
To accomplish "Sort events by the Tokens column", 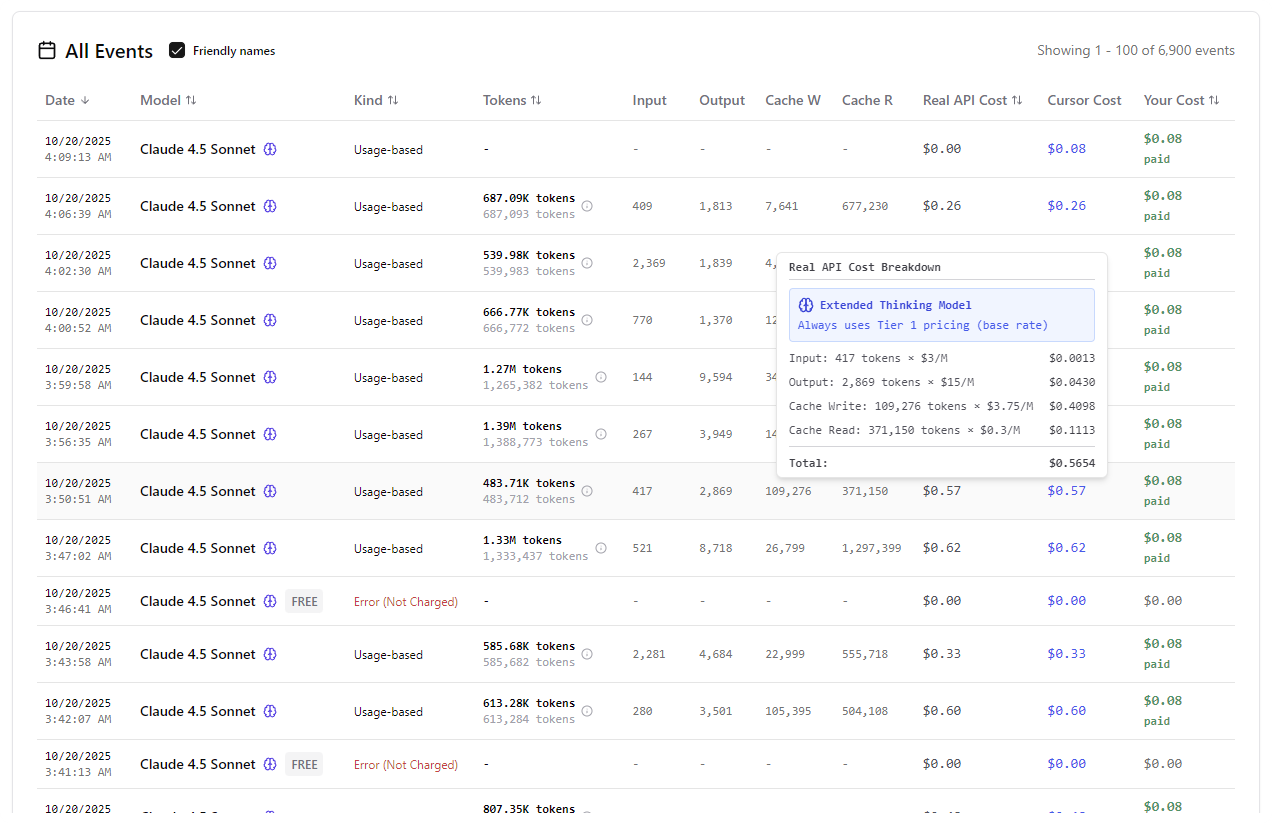I will 512,100.
